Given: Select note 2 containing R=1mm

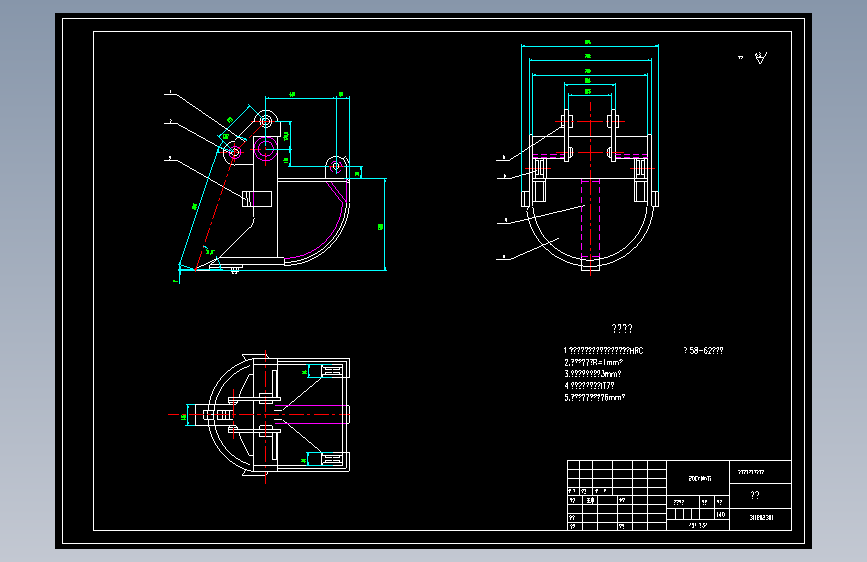Looking at the screenshot, I should coord(594,363).
